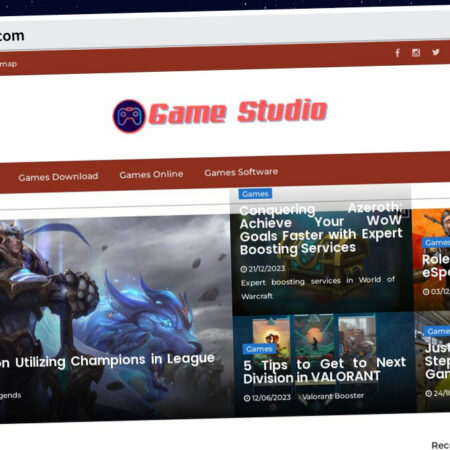Open 5 Tips to Get to Next Division in VALORANT
The width and height of the screenshot is (450, 450).
(x=325, y=370)
